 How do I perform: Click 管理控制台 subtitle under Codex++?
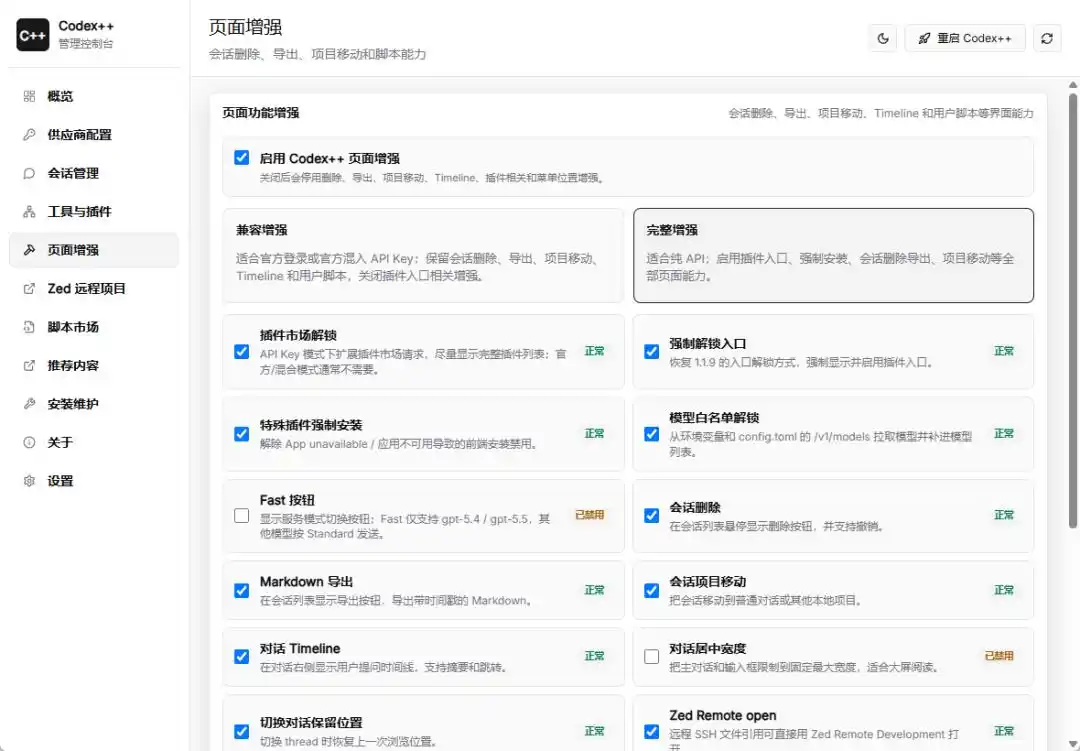86,44
